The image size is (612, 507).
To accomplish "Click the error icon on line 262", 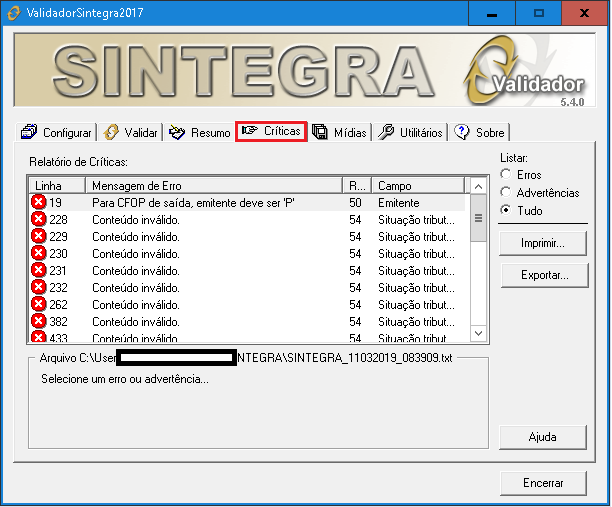I will pyautogui.click(x=39, y=304).
